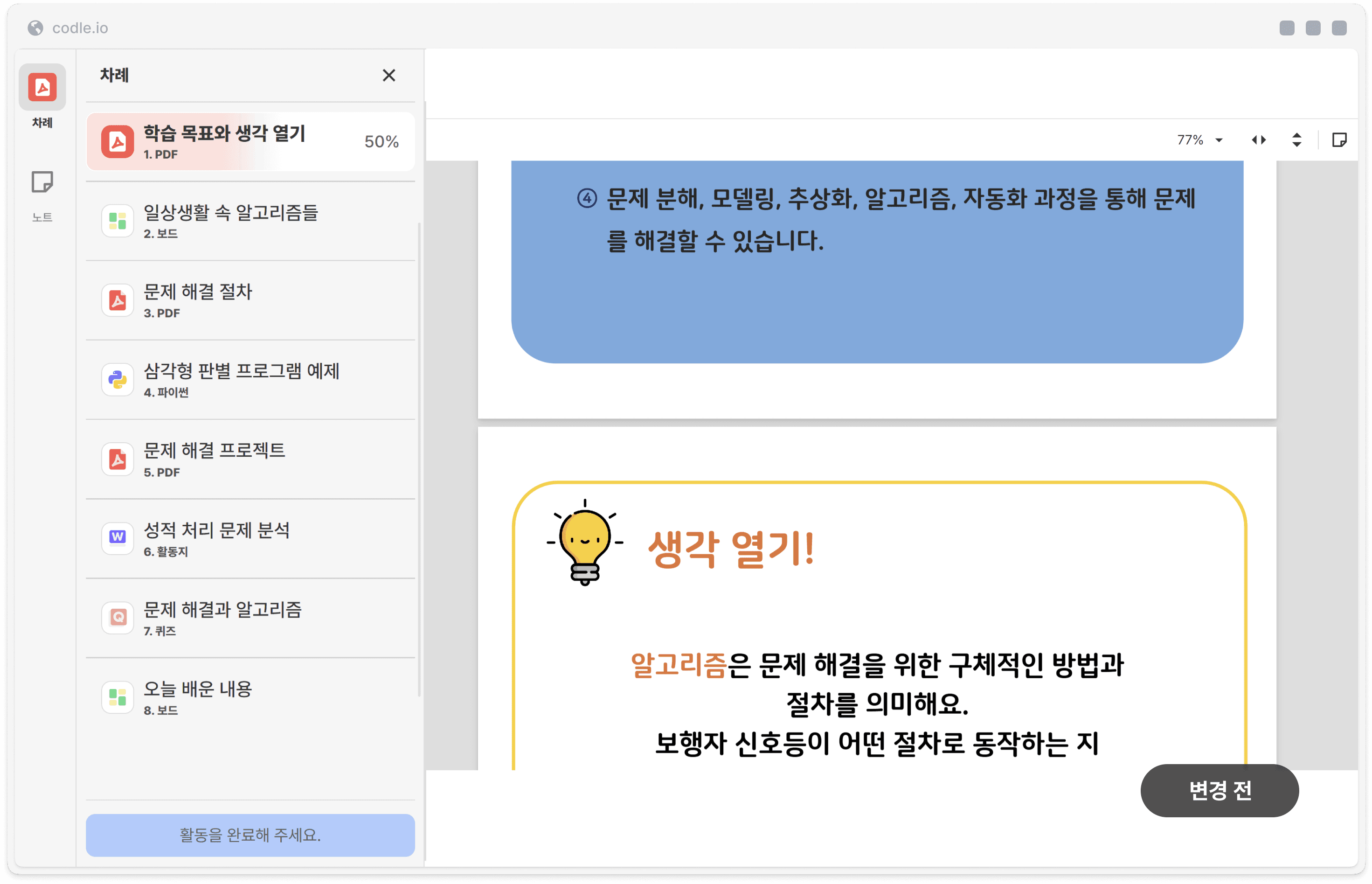
Task: Click the fit-to-width arrows icon
Action: click(x=1258, y=140)
